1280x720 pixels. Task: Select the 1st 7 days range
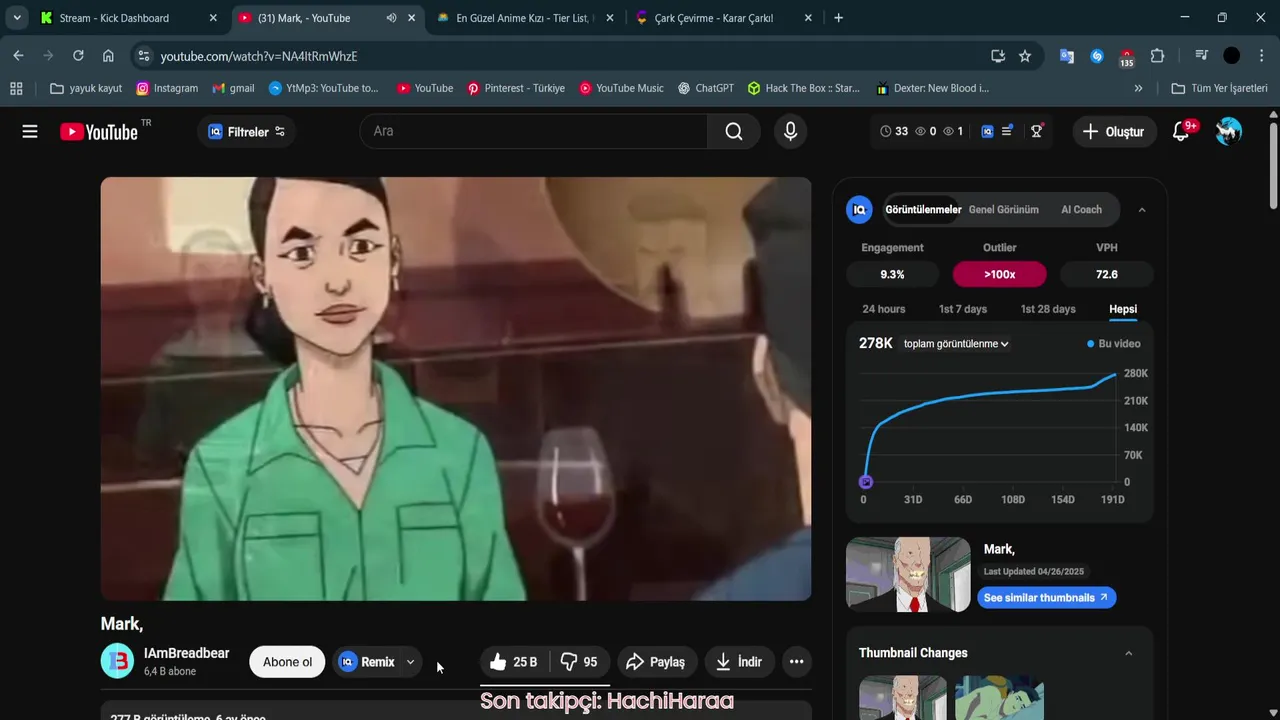tap(963, 309)
